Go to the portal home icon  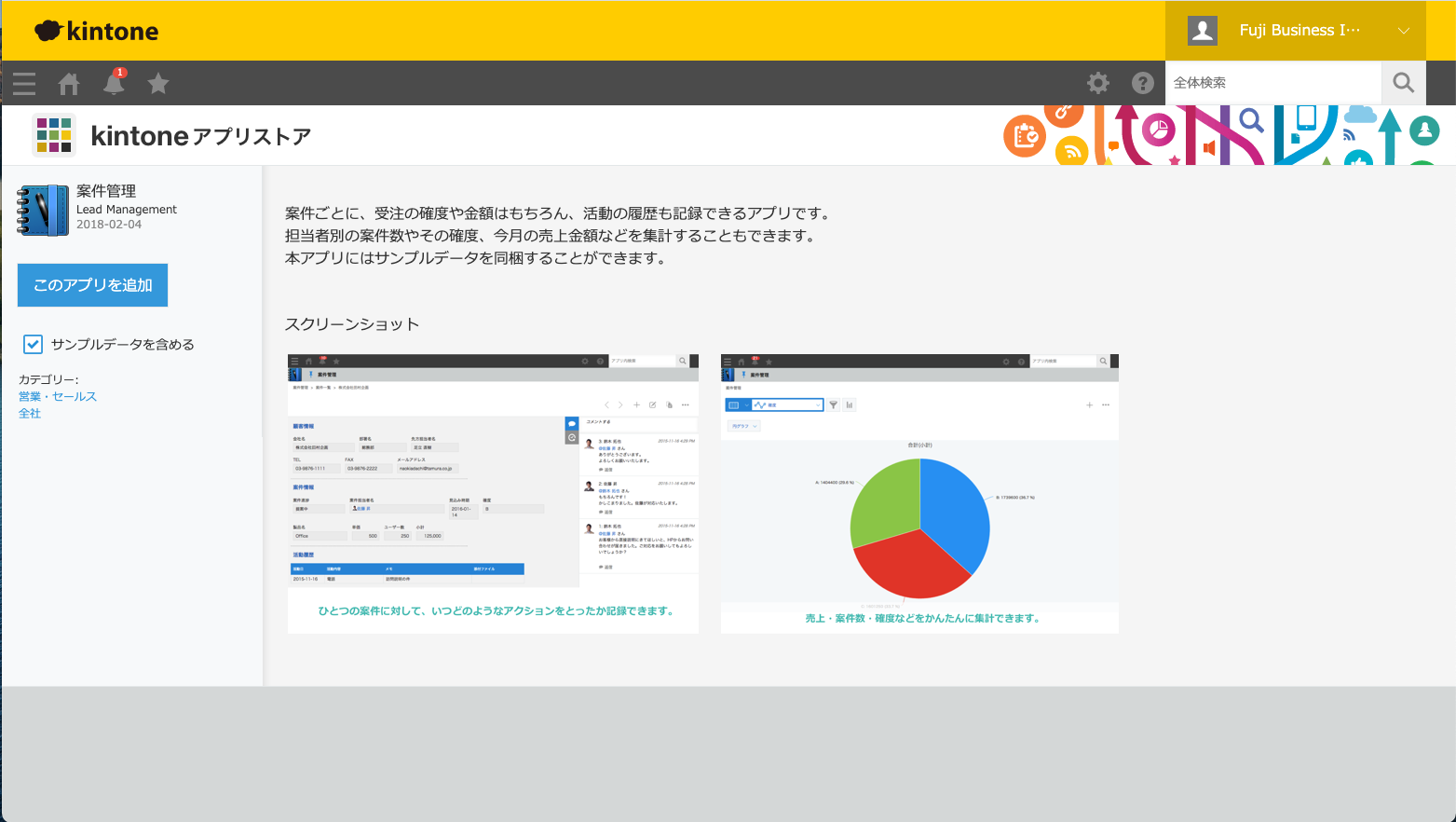pos(69,84)
